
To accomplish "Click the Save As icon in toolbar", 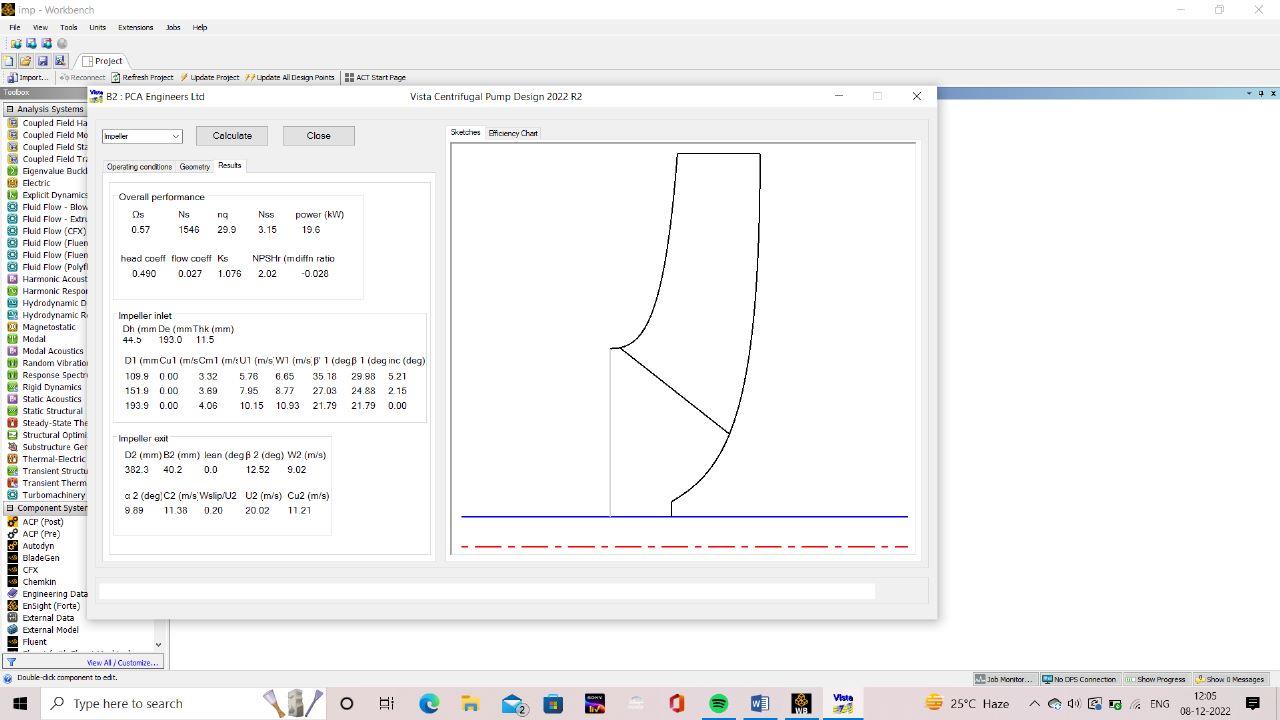I will [x=59, y=61].
